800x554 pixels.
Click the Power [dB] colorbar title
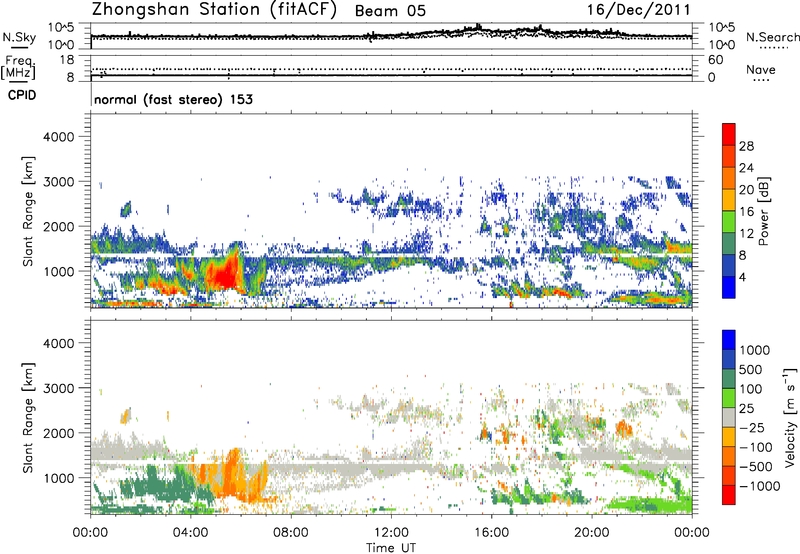(x=763, y=211)
